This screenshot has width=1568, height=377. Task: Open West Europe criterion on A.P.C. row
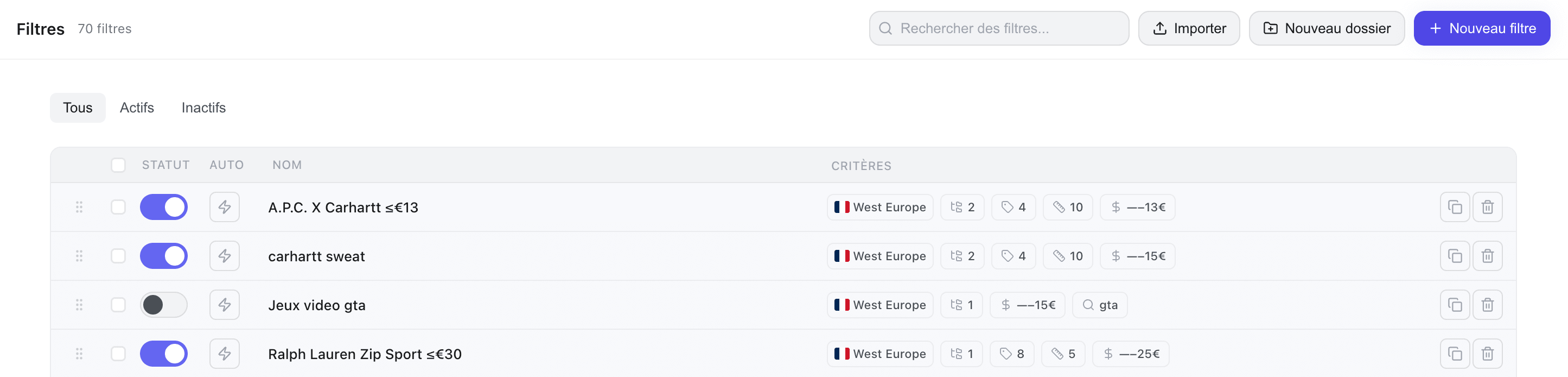[x=879, y=207]
